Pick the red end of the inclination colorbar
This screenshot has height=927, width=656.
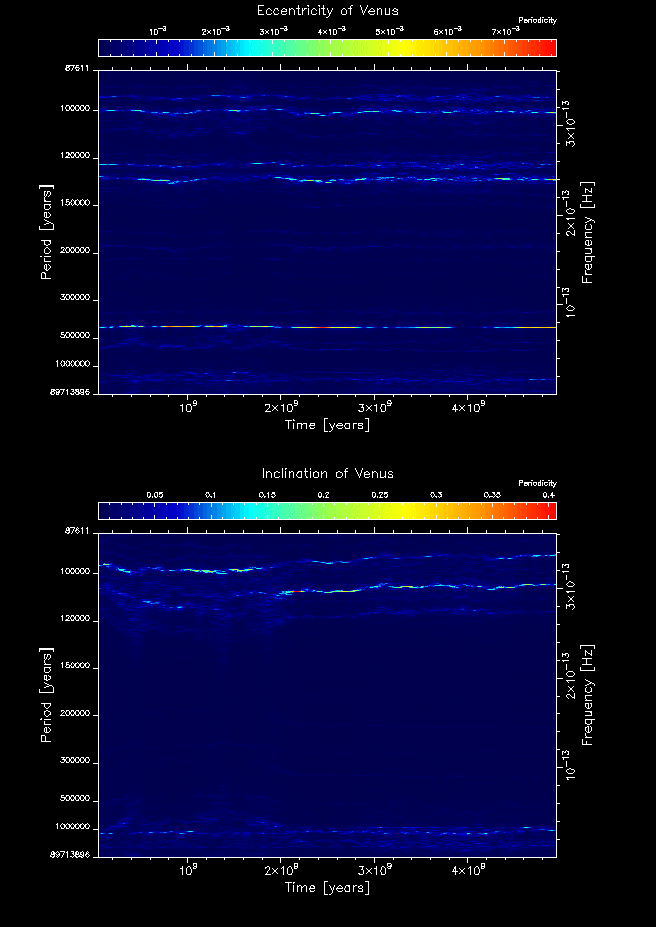pos(549,510)
